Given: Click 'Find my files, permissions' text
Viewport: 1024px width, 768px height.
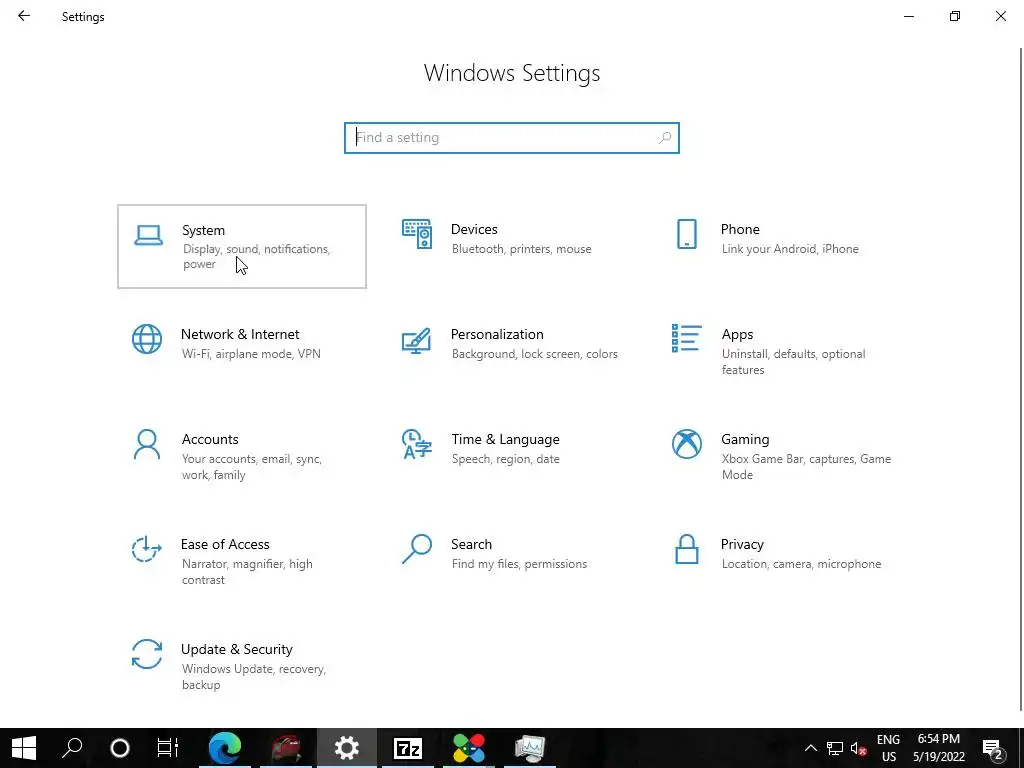Looking at the screenshot, I should point(519,564).
